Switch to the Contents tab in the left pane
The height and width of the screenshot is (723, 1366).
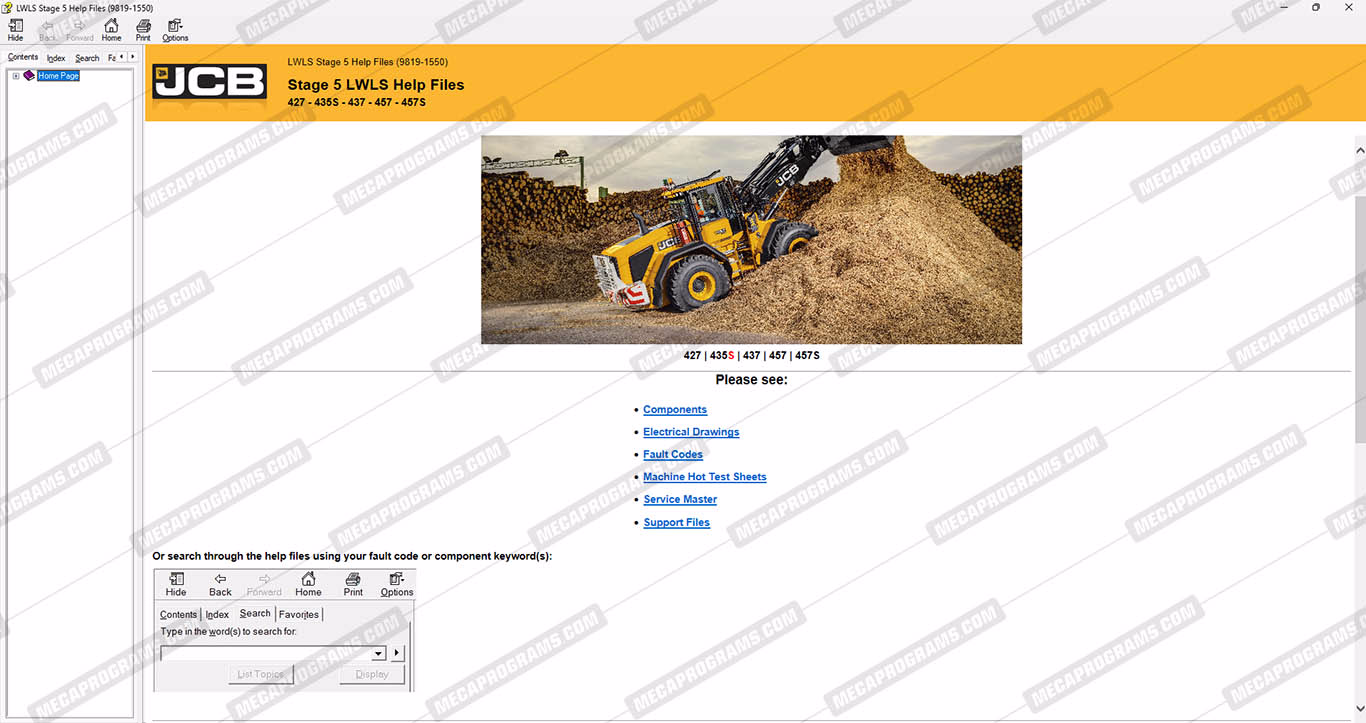(23, 58)
